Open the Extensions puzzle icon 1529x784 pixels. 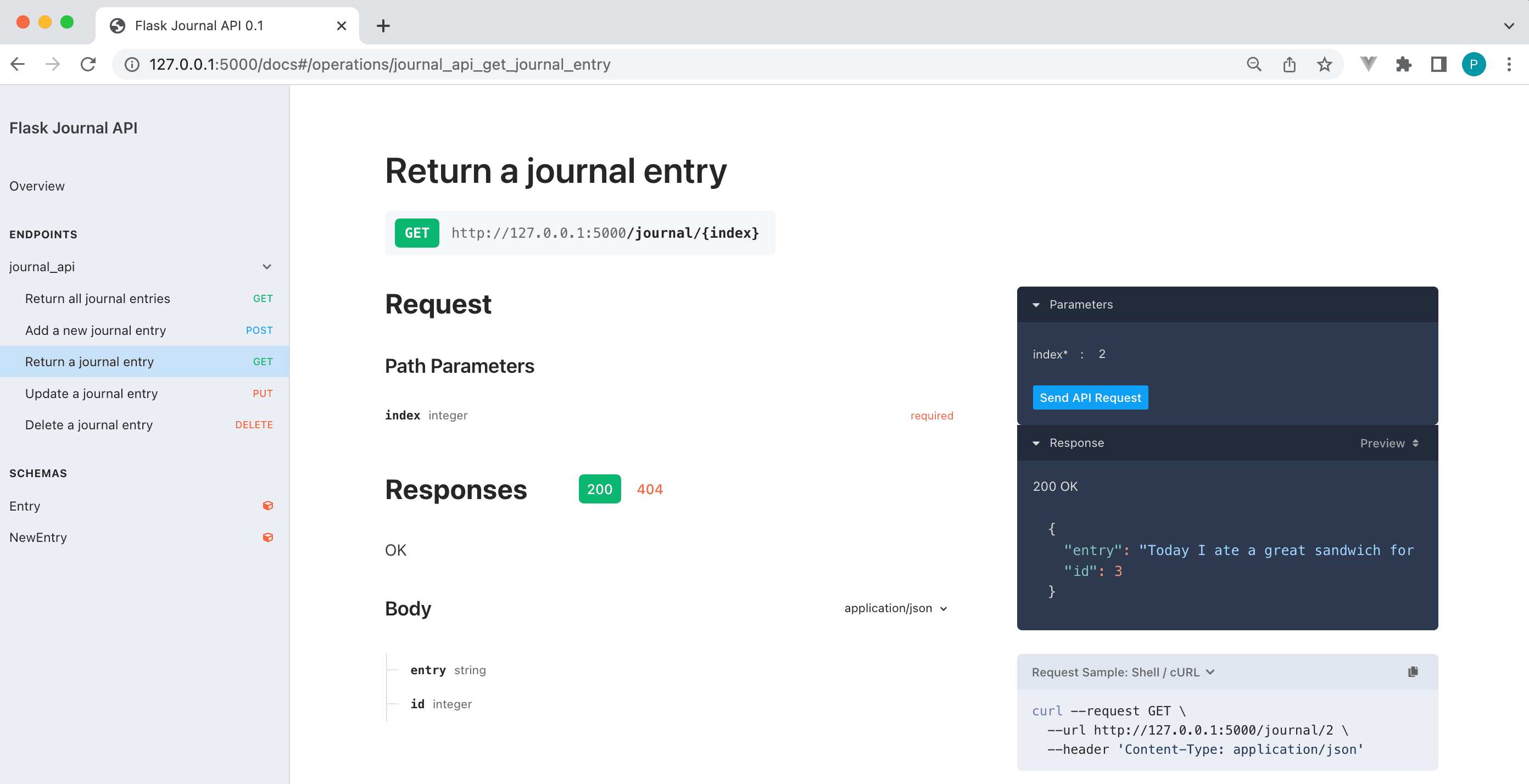click(x=1403, y=64)
